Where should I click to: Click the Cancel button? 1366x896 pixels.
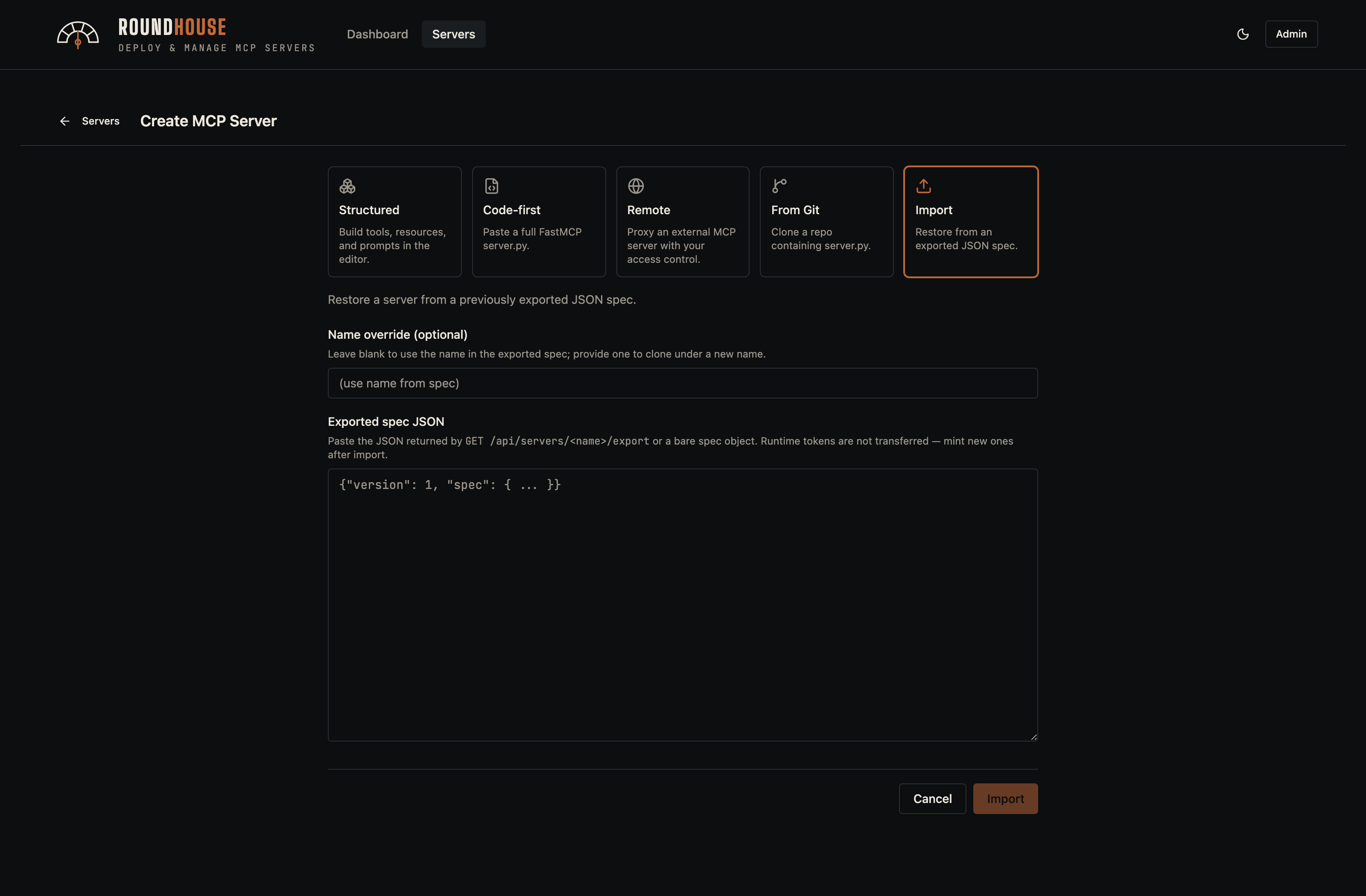932,798
